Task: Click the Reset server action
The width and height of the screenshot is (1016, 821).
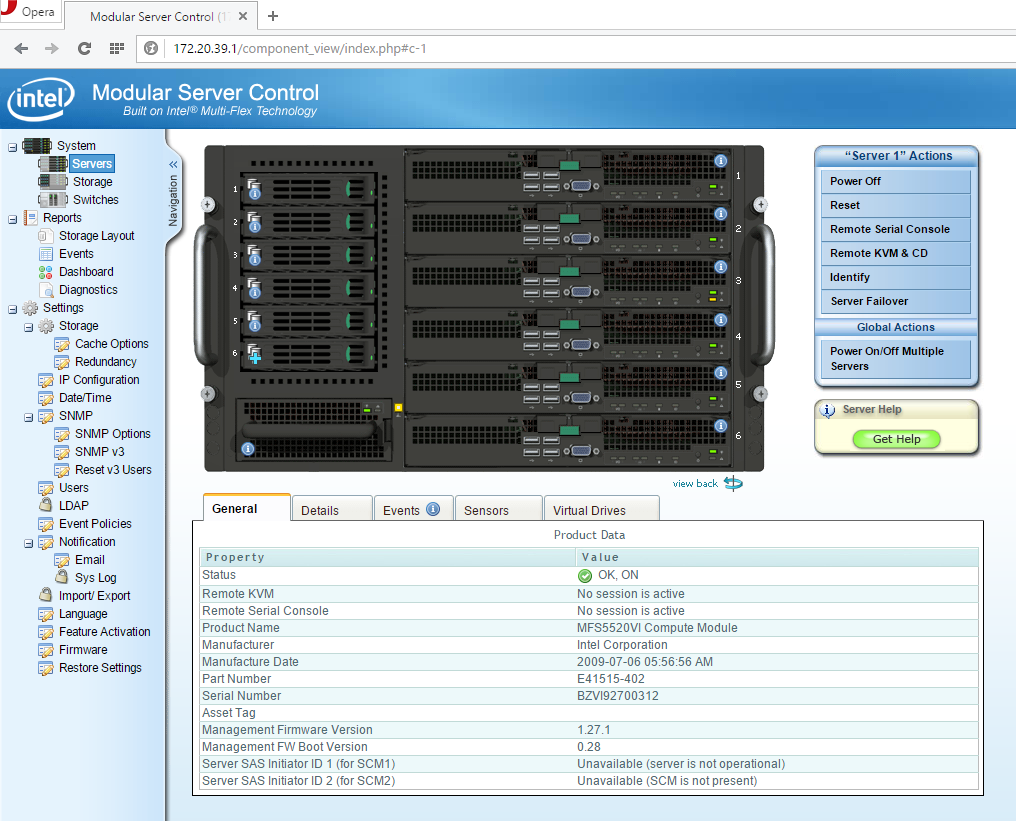Action: click(895, 205)
